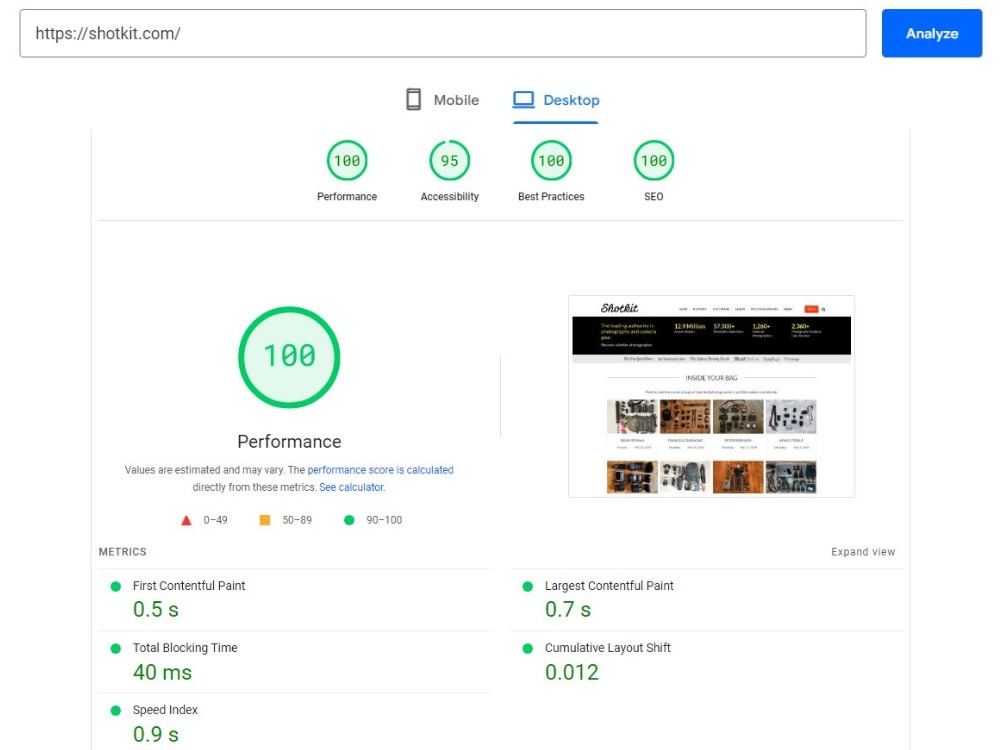
Task: Click the red triangle 0–49 legend icon
Action: (186, 520)
